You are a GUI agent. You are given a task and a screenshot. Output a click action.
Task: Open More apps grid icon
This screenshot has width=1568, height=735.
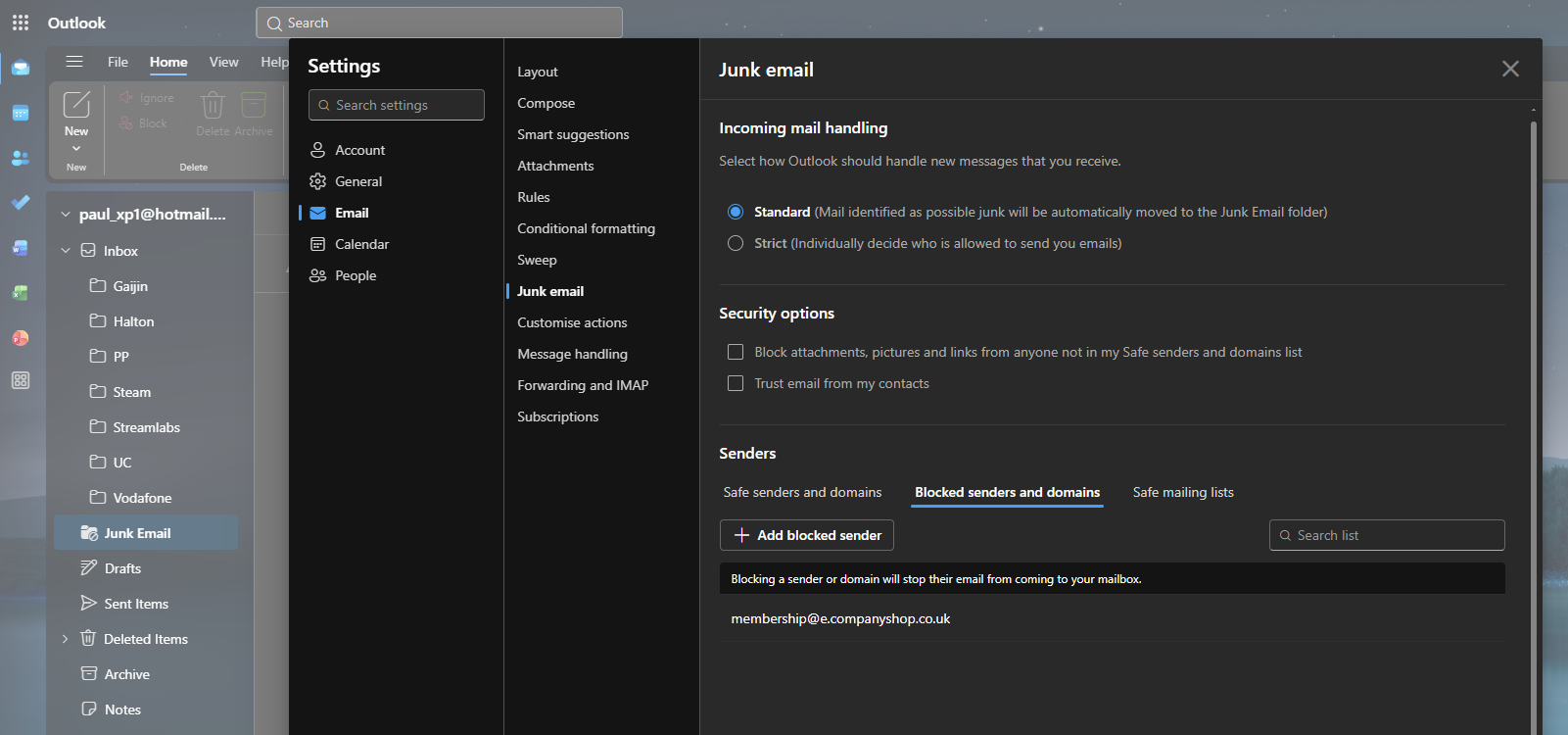(x=21, y=380)
